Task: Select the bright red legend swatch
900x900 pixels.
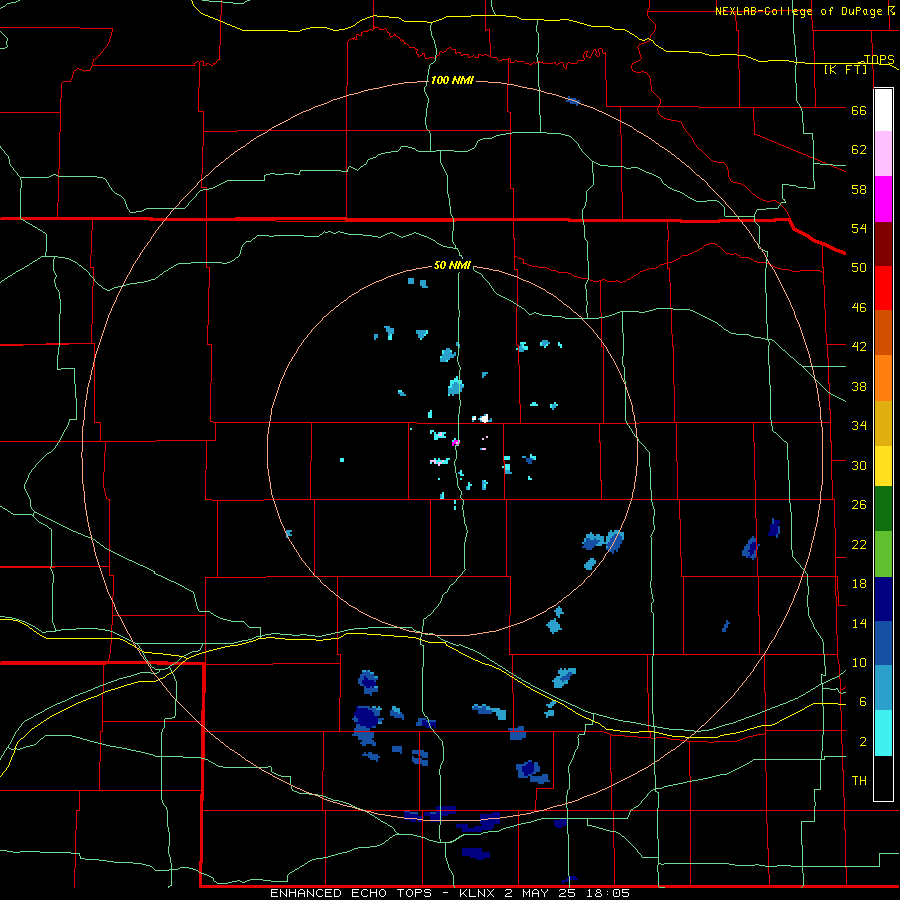Action: coord(883,288)
